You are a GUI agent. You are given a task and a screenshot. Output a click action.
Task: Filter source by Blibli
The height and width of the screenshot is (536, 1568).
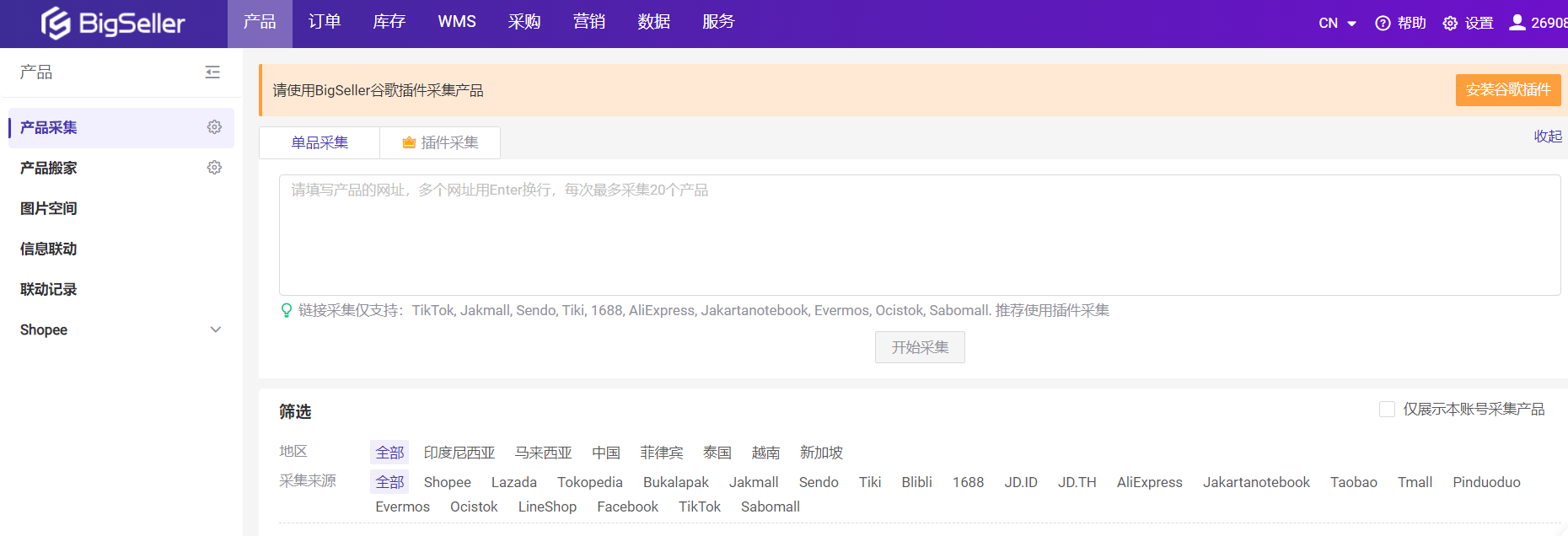(x=917, y=482)
